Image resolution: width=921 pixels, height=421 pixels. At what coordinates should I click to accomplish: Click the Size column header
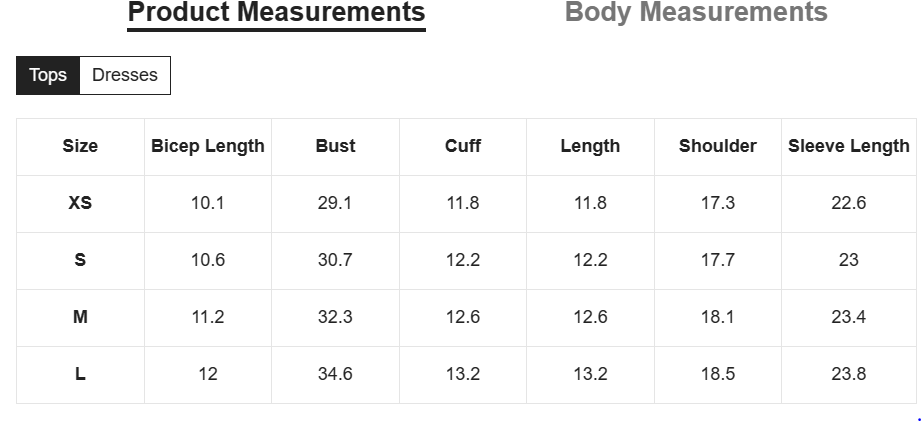[x=80, y=146]
